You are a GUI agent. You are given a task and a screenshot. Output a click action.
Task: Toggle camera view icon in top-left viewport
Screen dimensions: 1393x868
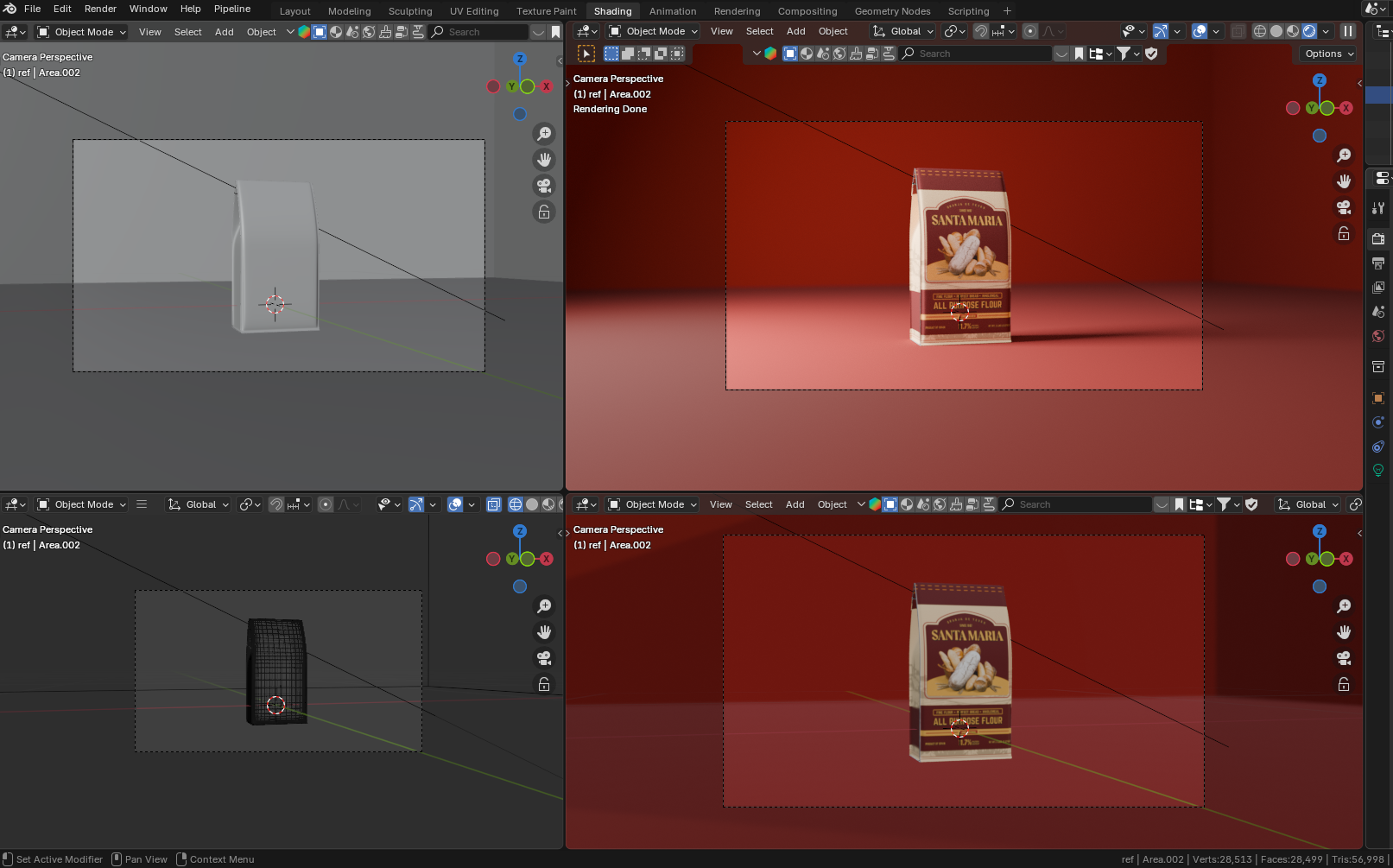point(544,186)
